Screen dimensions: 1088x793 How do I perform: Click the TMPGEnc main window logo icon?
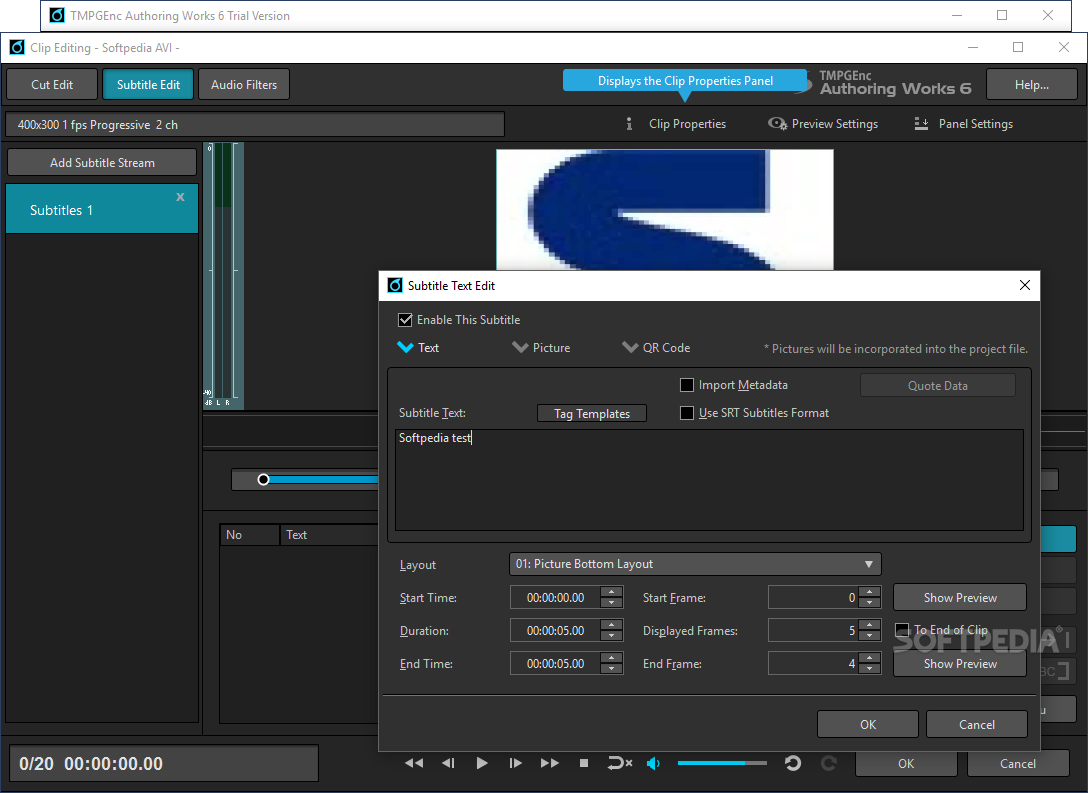pyautogui.click(x=57, y=15)
